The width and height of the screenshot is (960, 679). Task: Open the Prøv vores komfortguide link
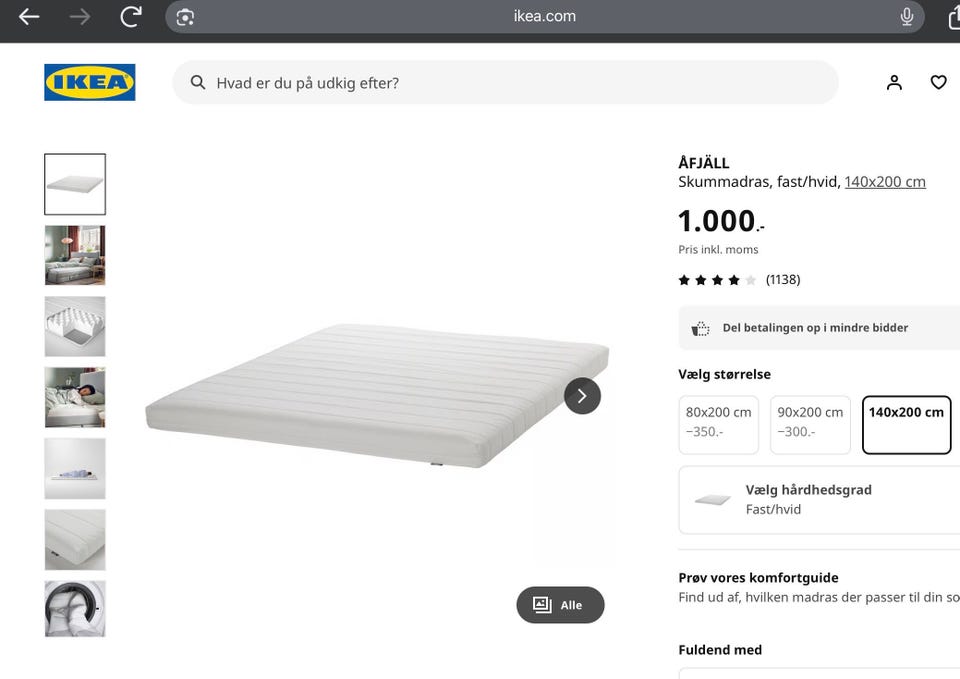(758, 577)
